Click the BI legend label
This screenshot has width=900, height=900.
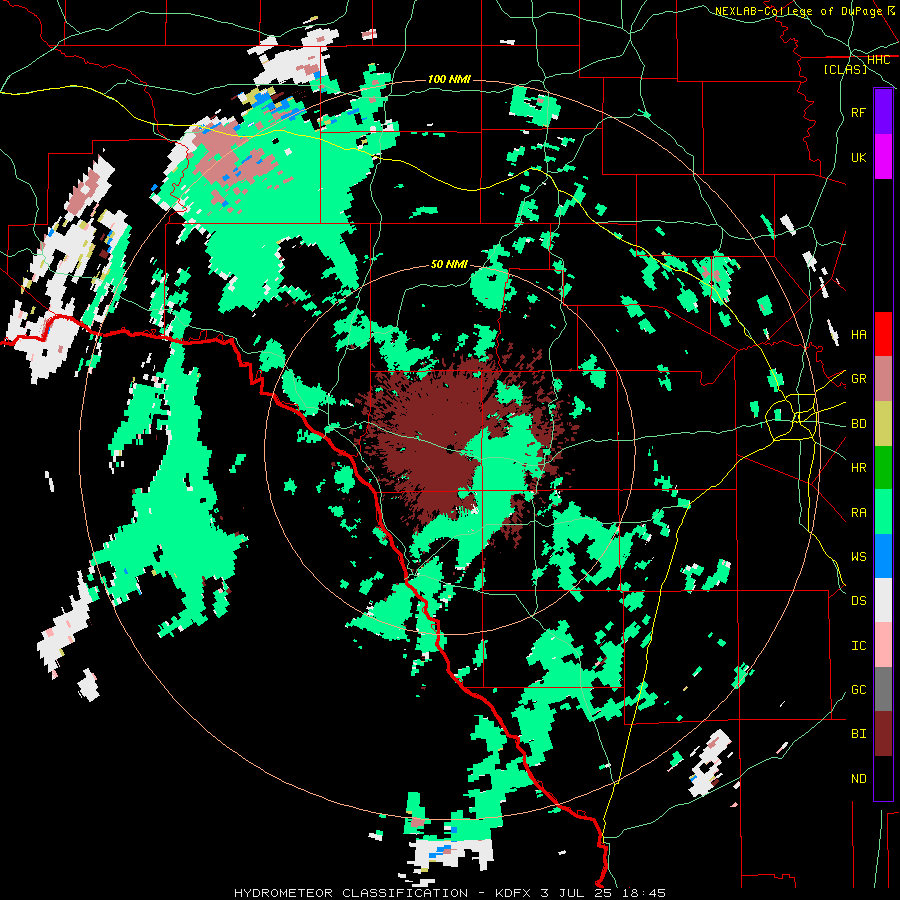(x=859, y=734)
